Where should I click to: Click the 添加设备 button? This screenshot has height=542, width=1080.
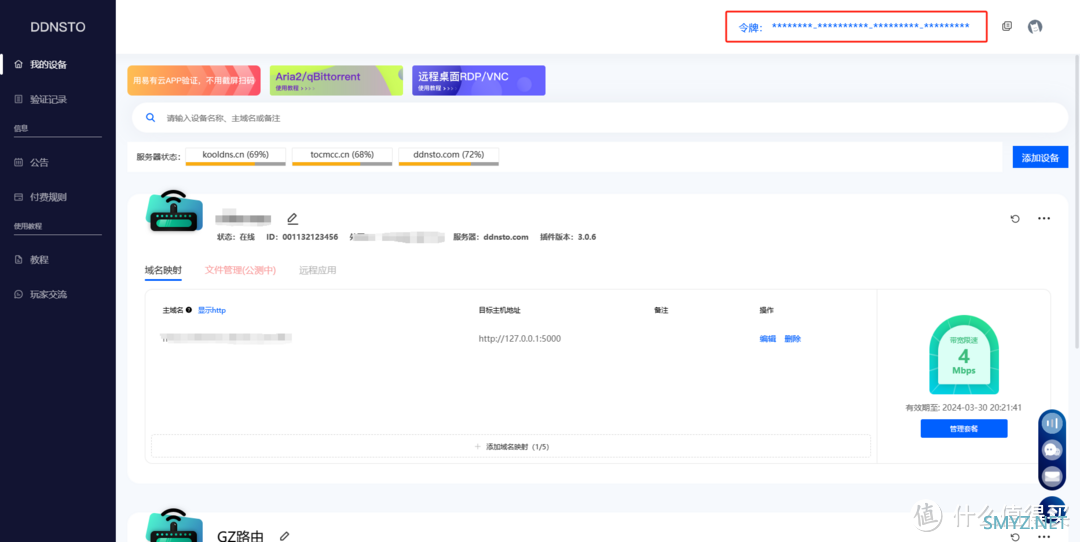(1040, 157)
